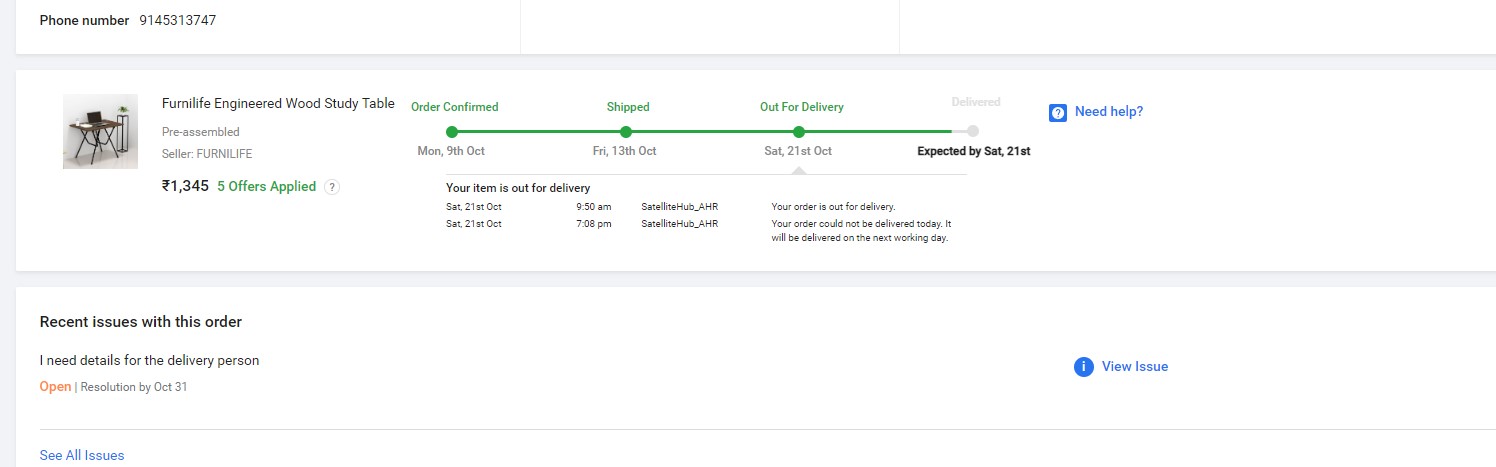Click the Need help? link text
Viewport: 1496px width, 467px height.
(1108, 112)
